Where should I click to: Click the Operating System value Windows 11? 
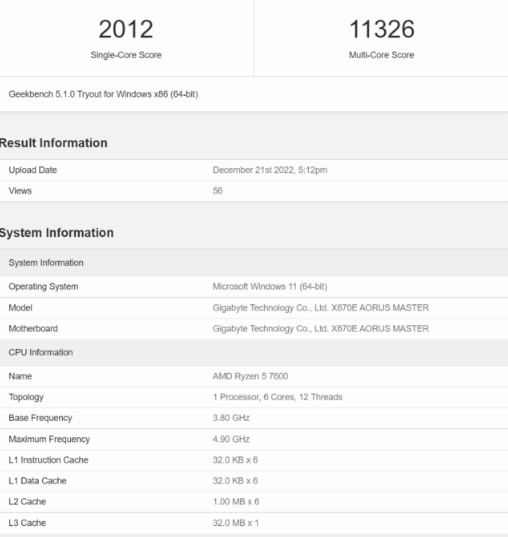270,286
